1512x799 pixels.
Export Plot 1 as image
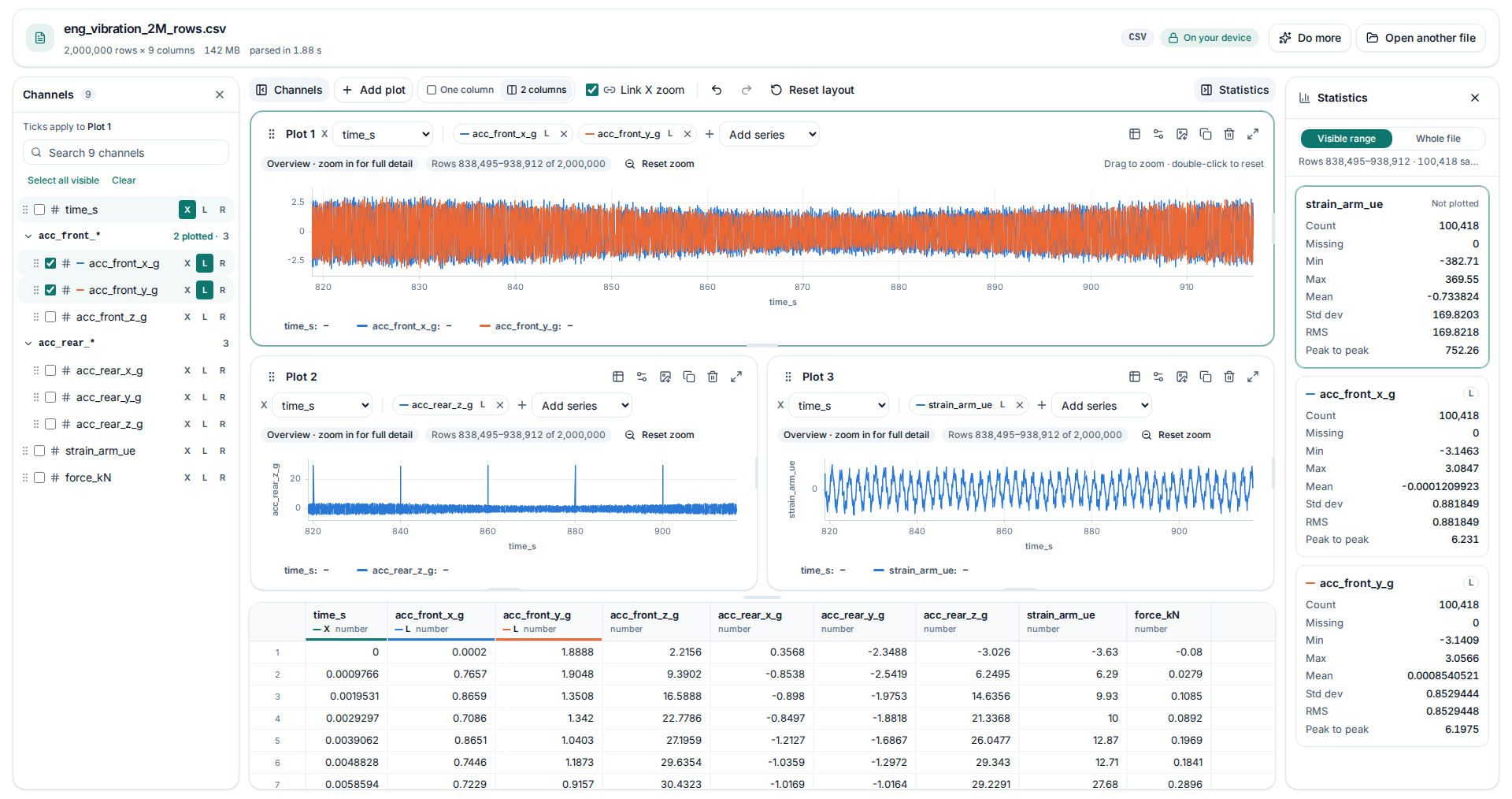(x=1182, y=134)
